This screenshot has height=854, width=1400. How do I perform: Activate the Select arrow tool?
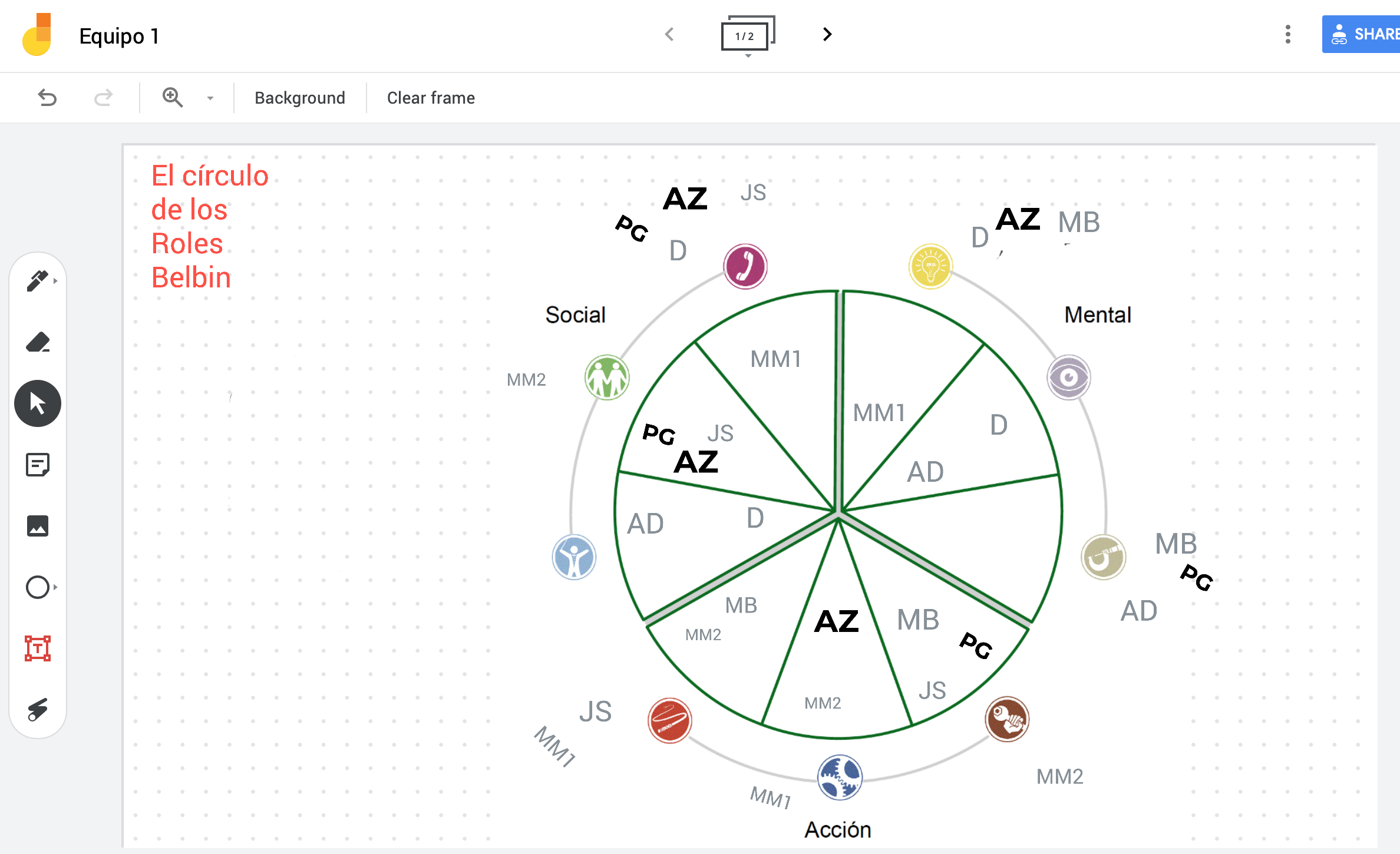38,403
